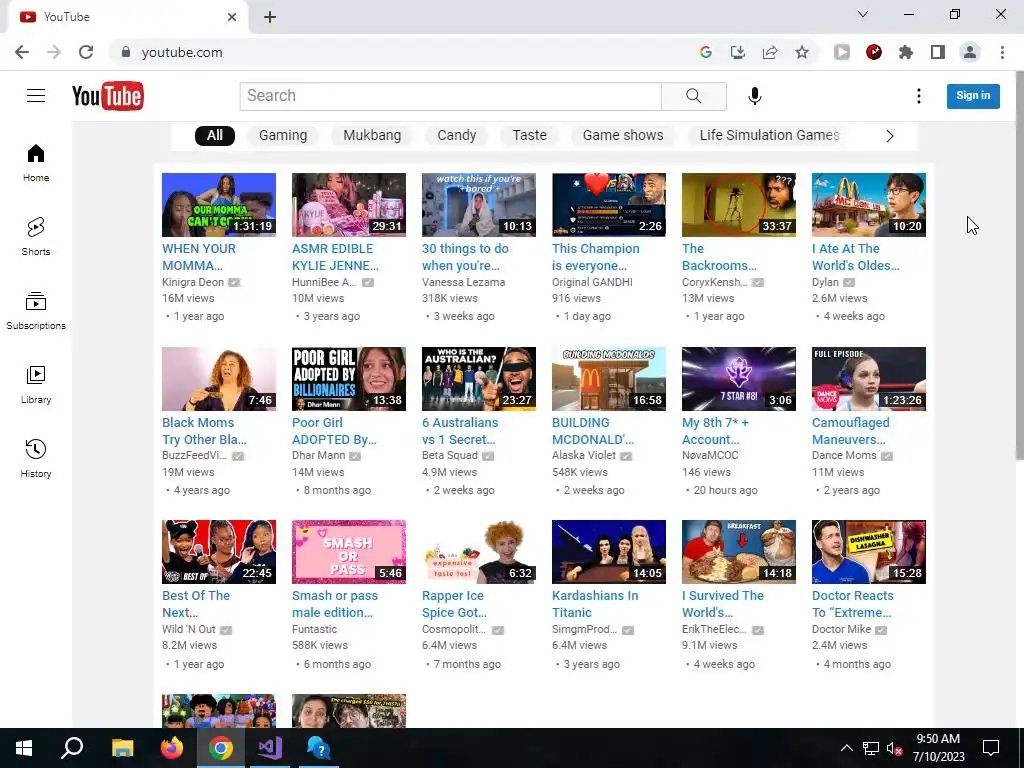Open Shorts from the sidebar

(36, 236)
